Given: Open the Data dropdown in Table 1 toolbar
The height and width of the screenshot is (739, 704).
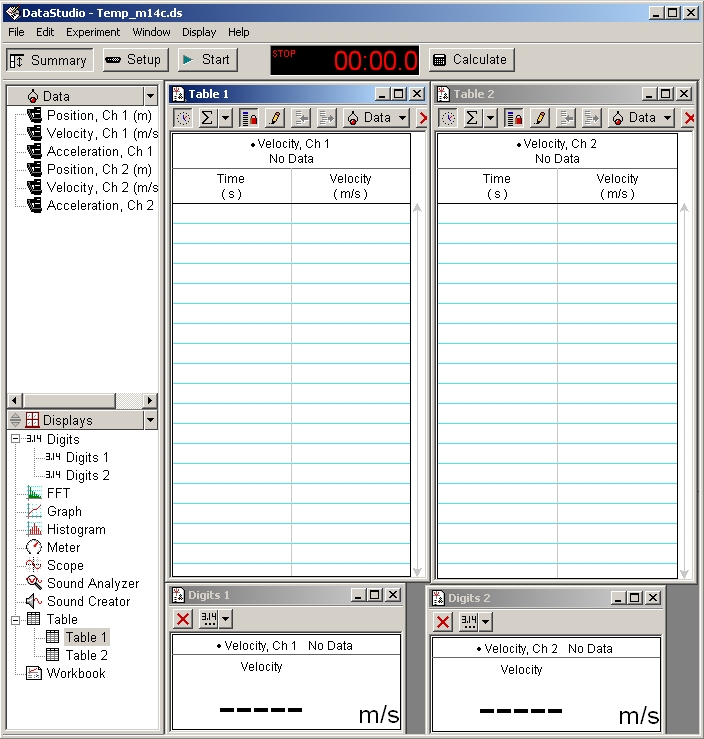Looking at the screenshot, I should (377, 118).
